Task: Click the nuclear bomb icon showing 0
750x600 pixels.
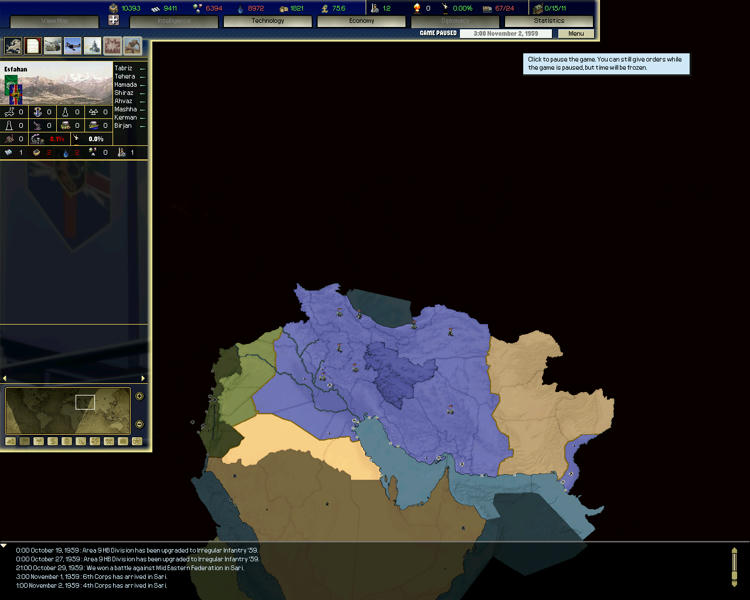Action: tap(417, 8)
